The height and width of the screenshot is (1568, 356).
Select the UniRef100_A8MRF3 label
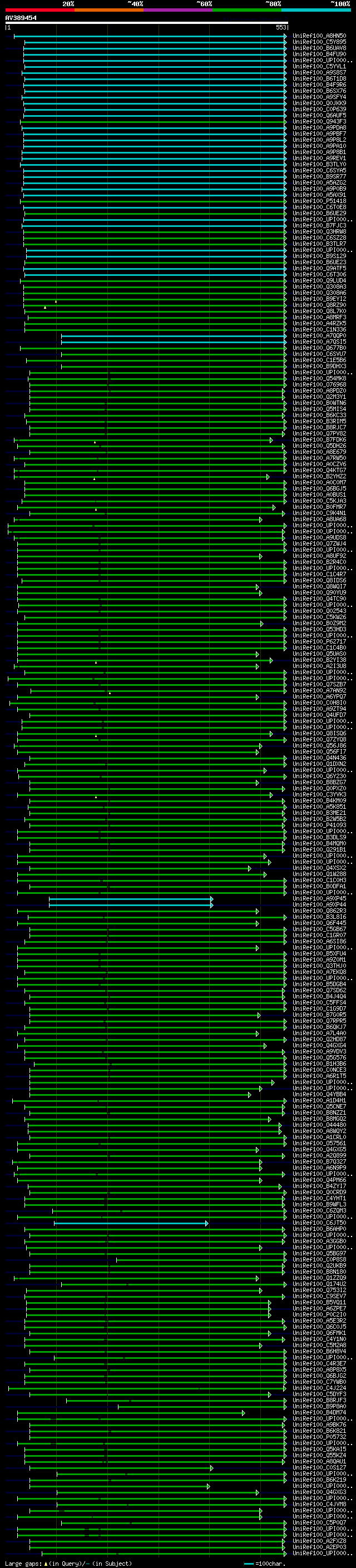[x=319, y=317]
